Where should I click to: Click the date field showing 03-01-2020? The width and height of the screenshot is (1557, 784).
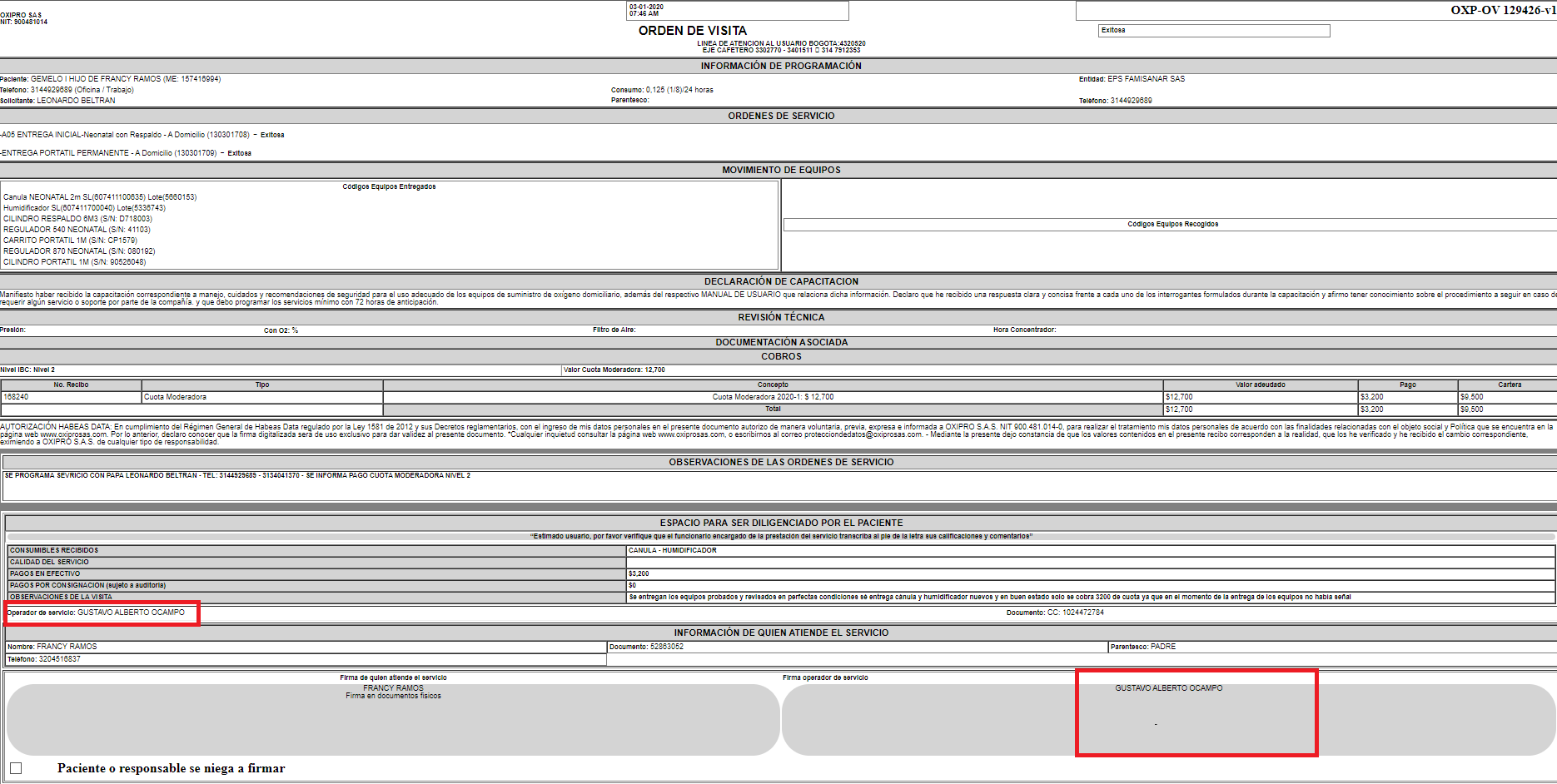pyautogui.click(x=738, y=10)
